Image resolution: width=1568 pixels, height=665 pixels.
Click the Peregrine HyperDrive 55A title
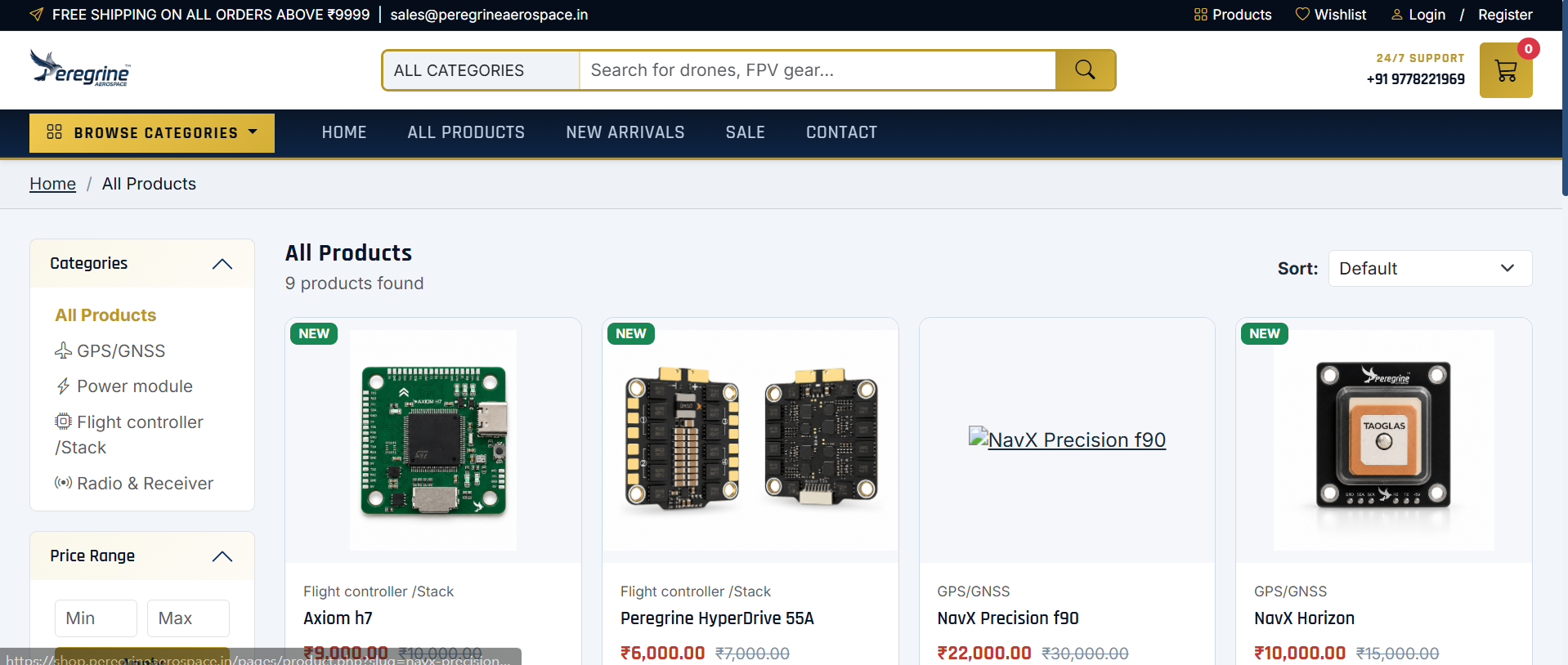tap(717, 618)
